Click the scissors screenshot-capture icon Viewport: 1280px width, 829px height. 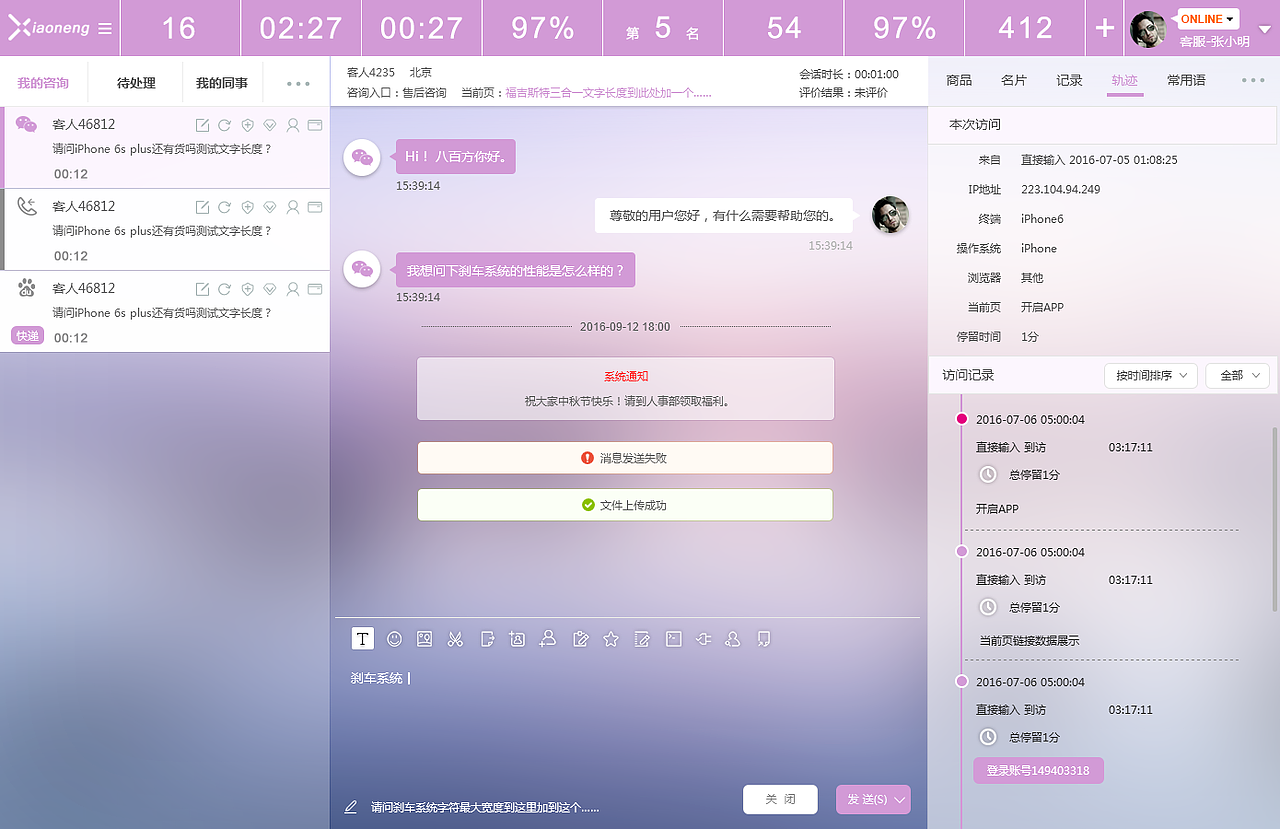455,639
